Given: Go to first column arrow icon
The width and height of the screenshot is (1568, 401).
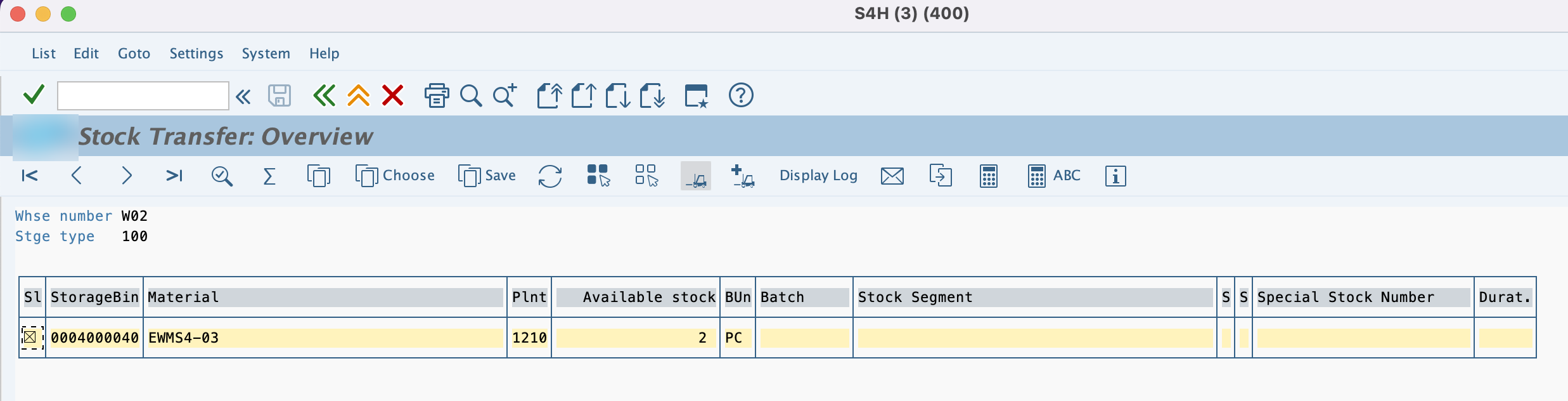Looking at the screenshot, I should (x=30, y=176).
